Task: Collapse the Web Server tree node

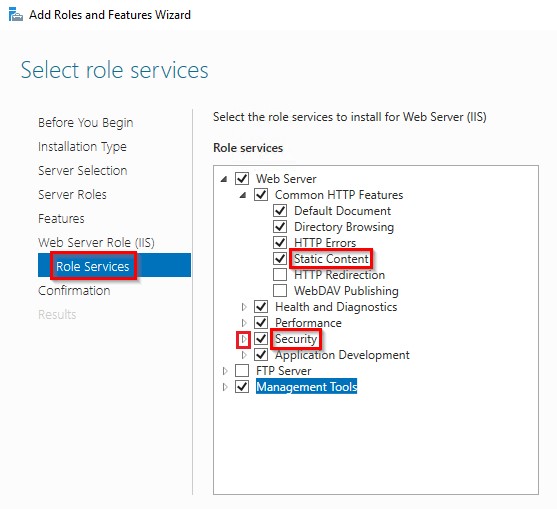Action: coord(224,179)
